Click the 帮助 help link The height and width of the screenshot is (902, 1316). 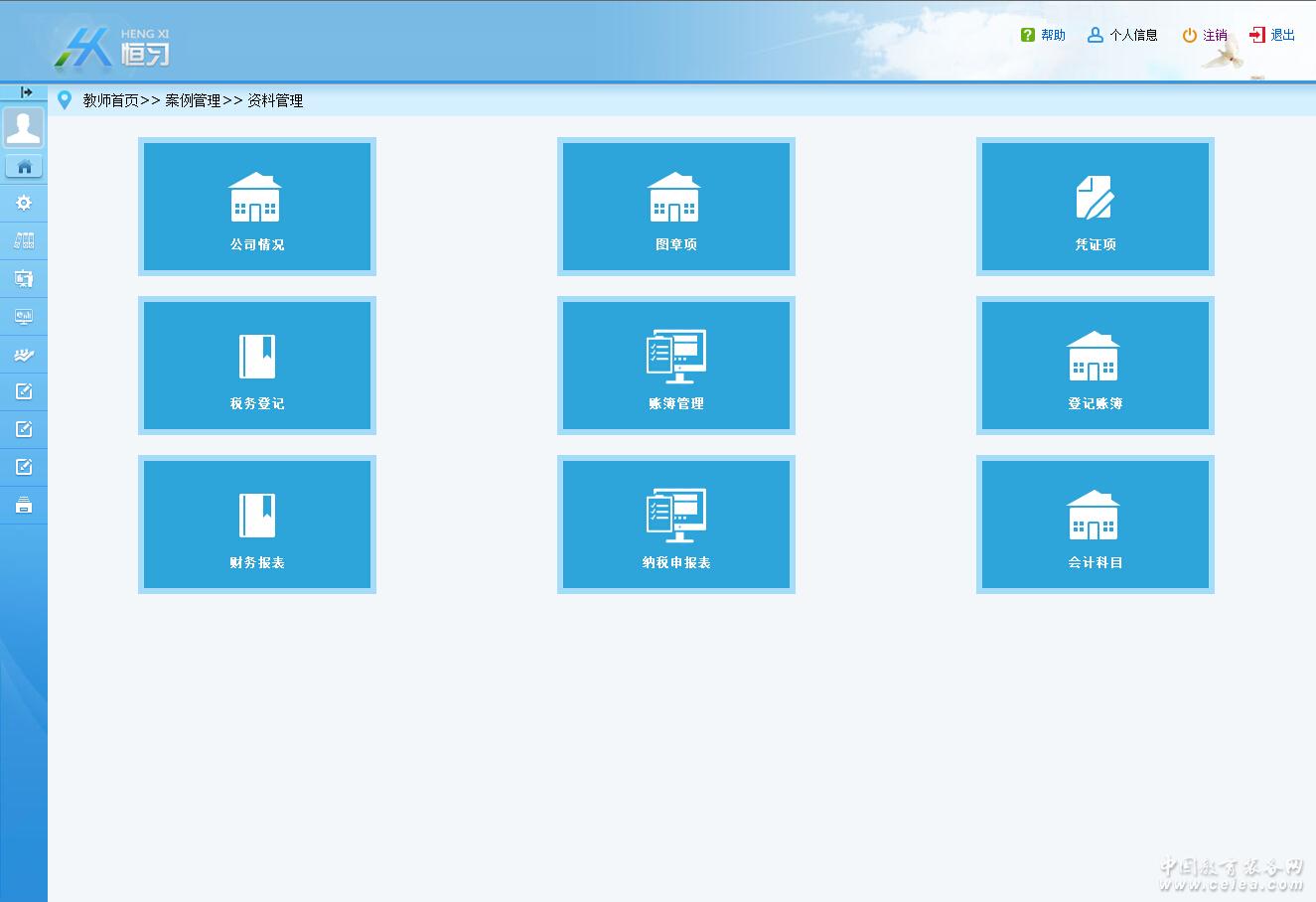(1043, 35)
